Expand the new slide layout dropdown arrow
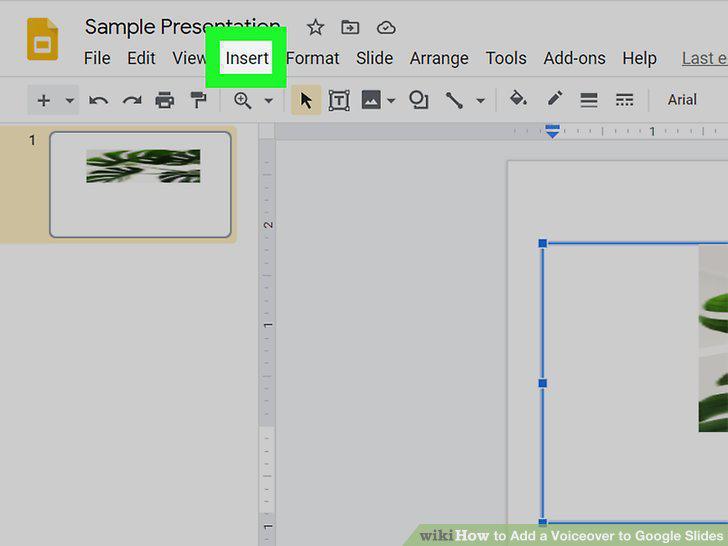This screenshot has height=546, width=728. point(70,100)
